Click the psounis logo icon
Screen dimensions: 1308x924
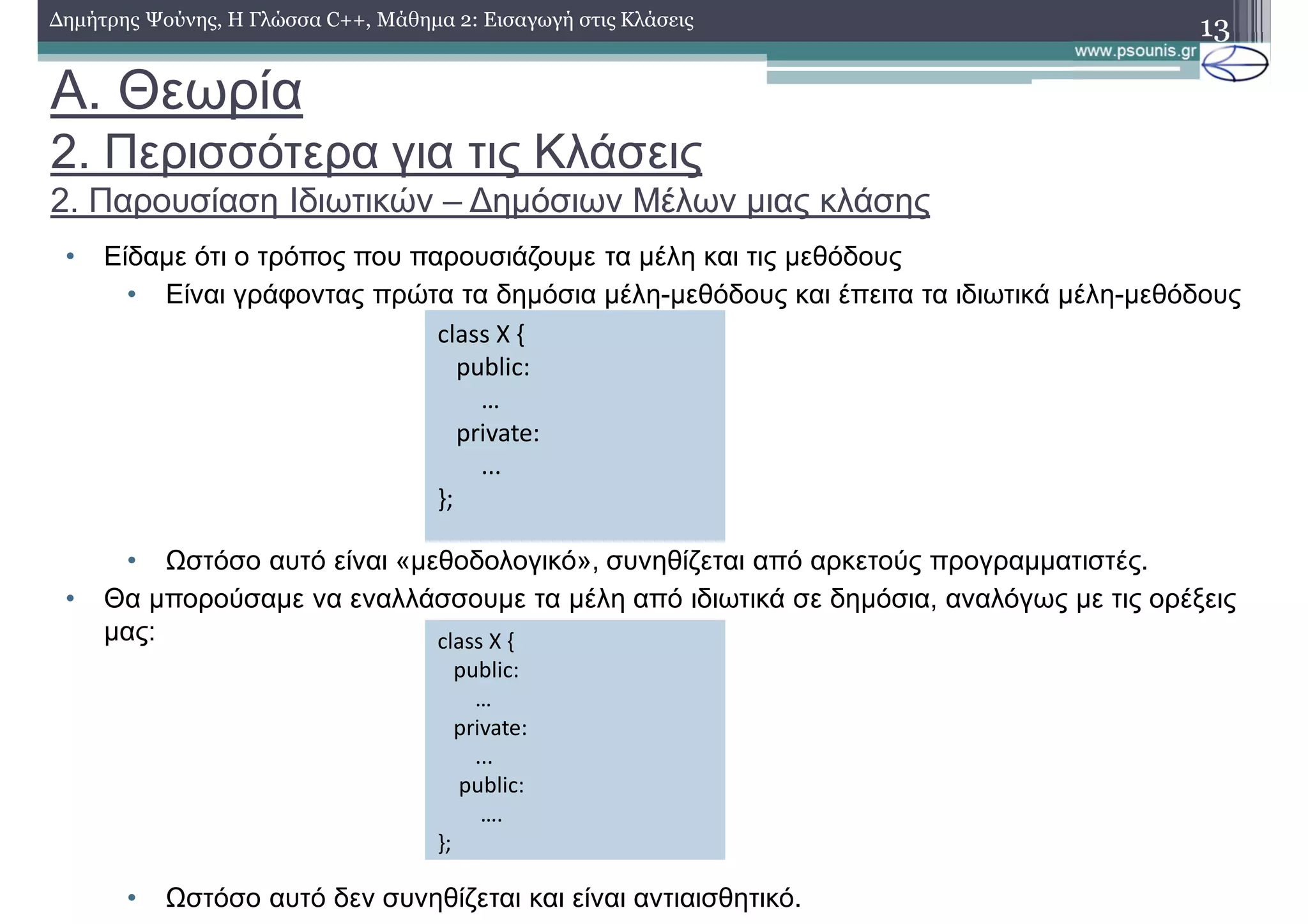coord(1234,63)
